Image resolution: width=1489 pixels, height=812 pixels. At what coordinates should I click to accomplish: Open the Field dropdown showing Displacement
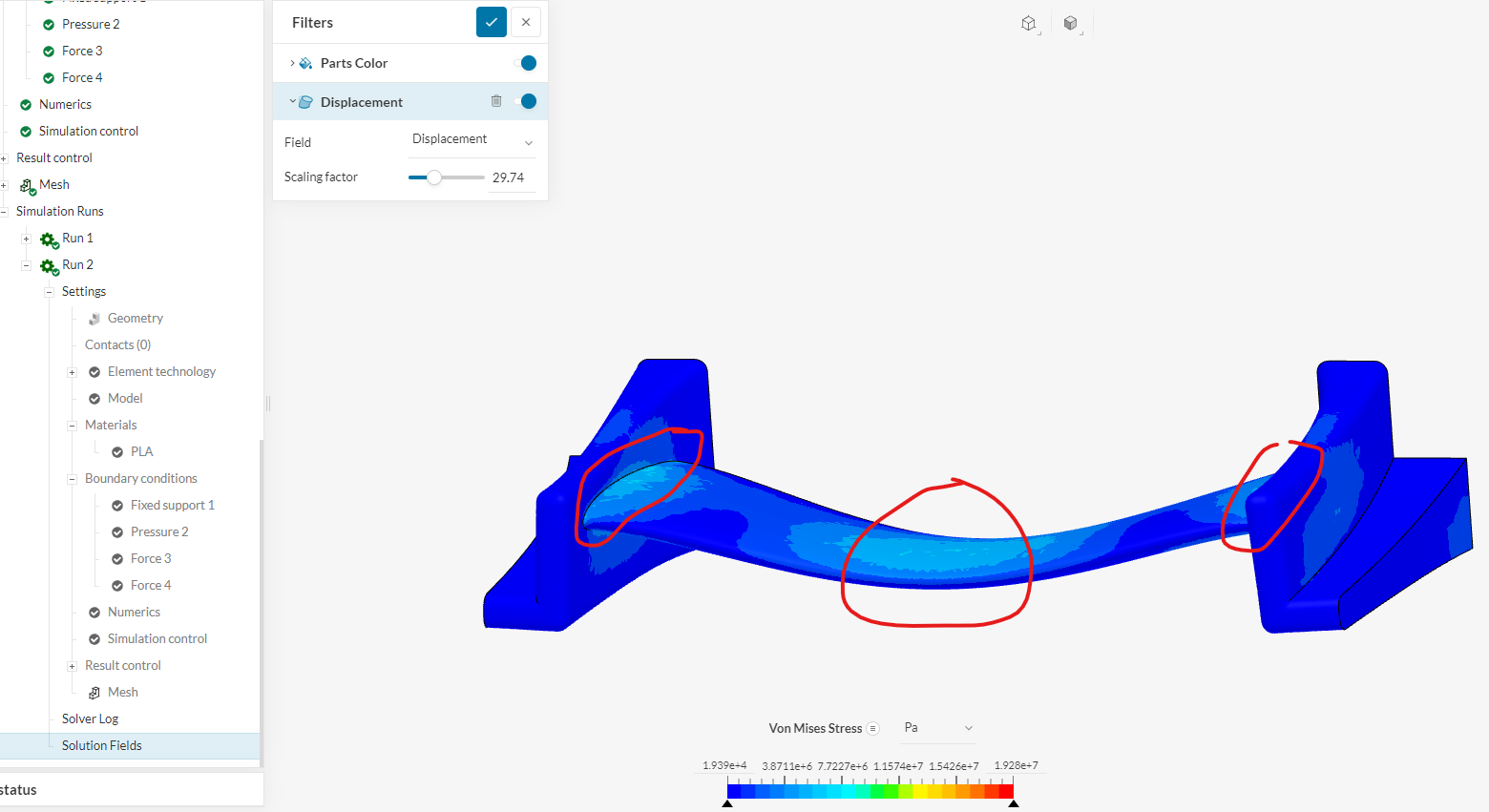pyautogui.click(x=472, y=141)
